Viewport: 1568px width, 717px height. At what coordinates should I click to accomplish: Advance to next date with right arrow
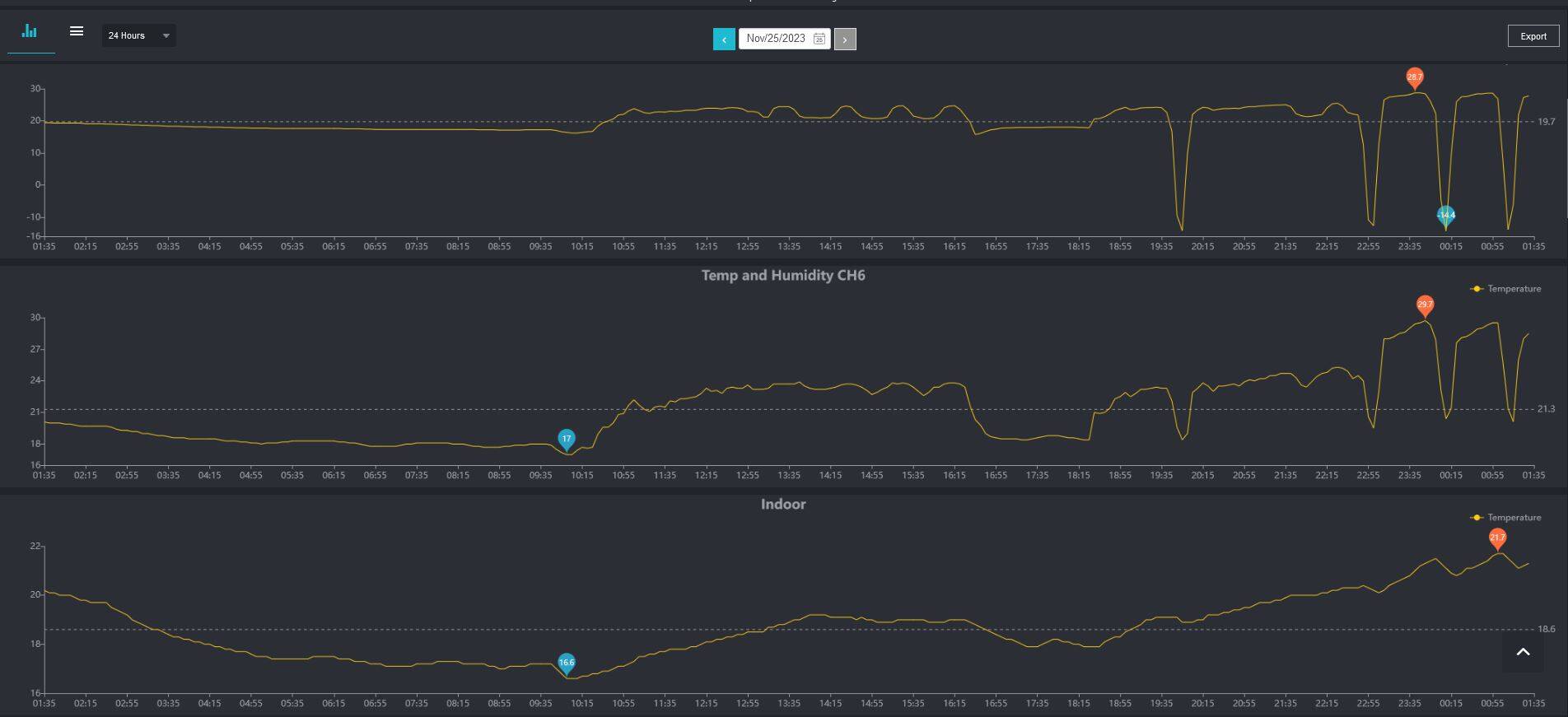coord(845,39)
